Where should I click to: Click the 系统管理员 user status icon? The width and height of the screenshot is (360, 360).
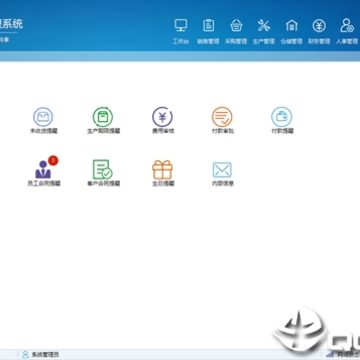click(25, 354)
